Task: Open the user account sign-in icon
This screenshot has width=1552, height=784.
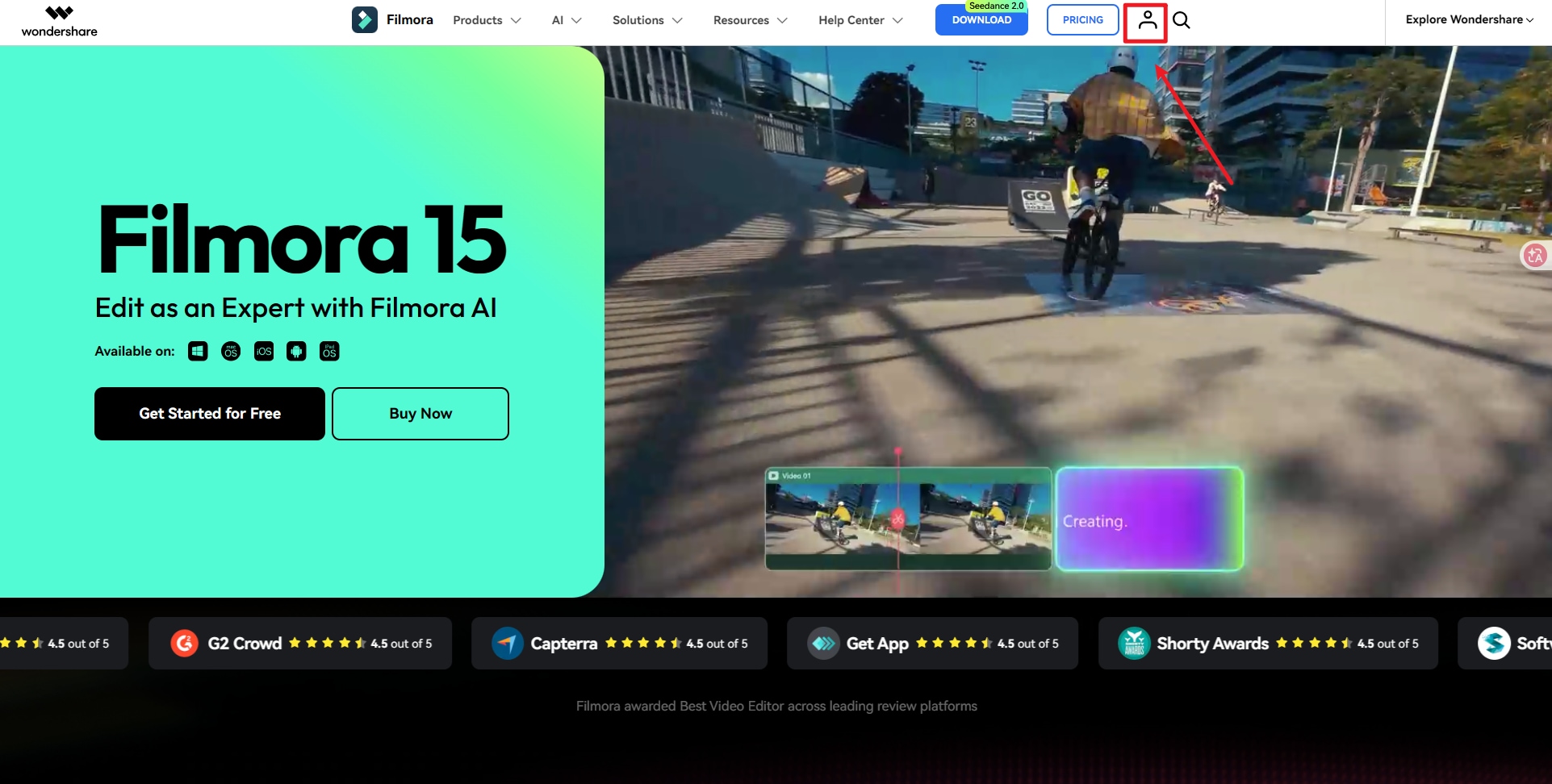Action: click(1147, 21)
